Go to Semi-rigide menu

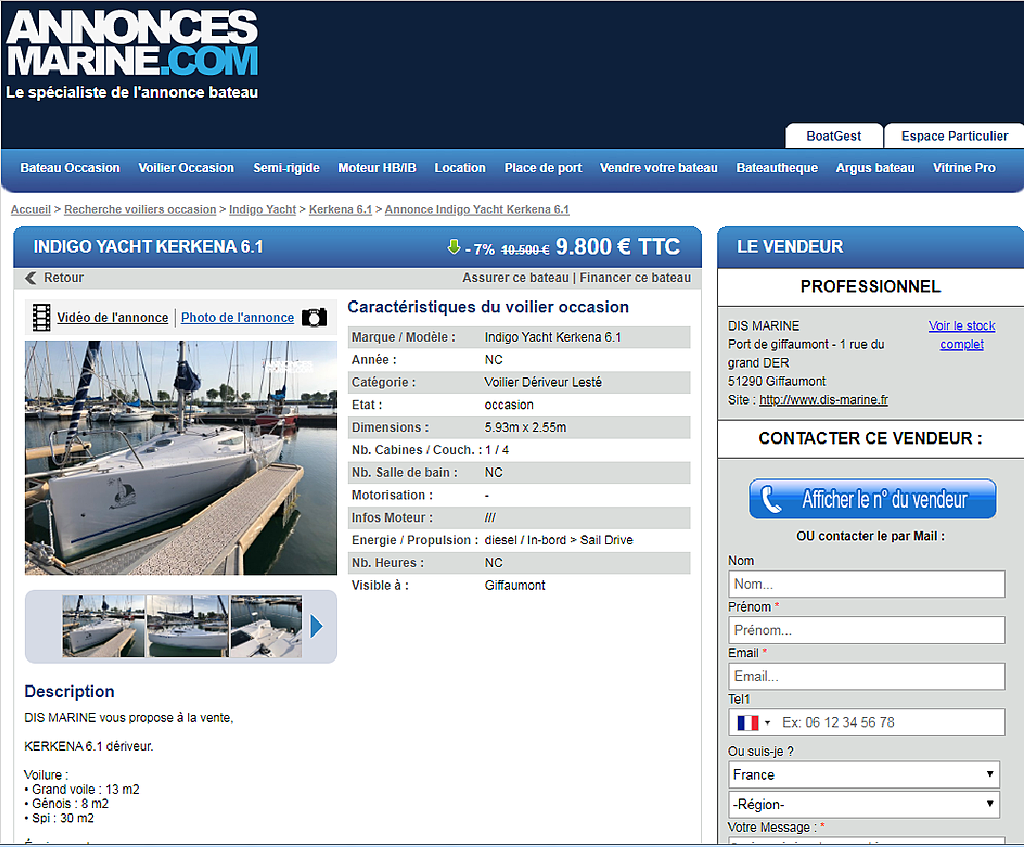coord(286,168)
